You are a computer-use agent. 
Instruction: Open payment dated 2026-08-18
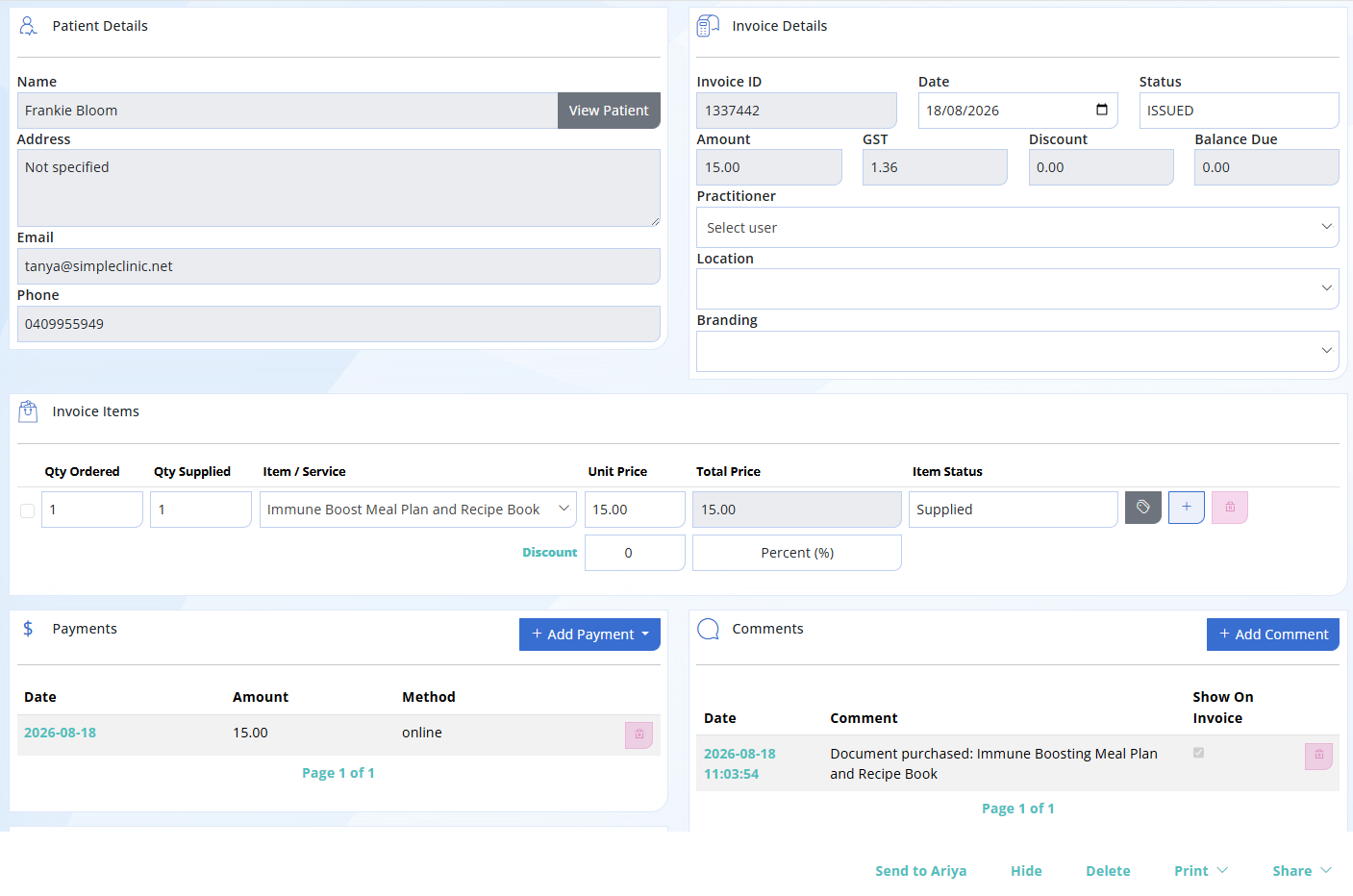(x=60, y=733)
